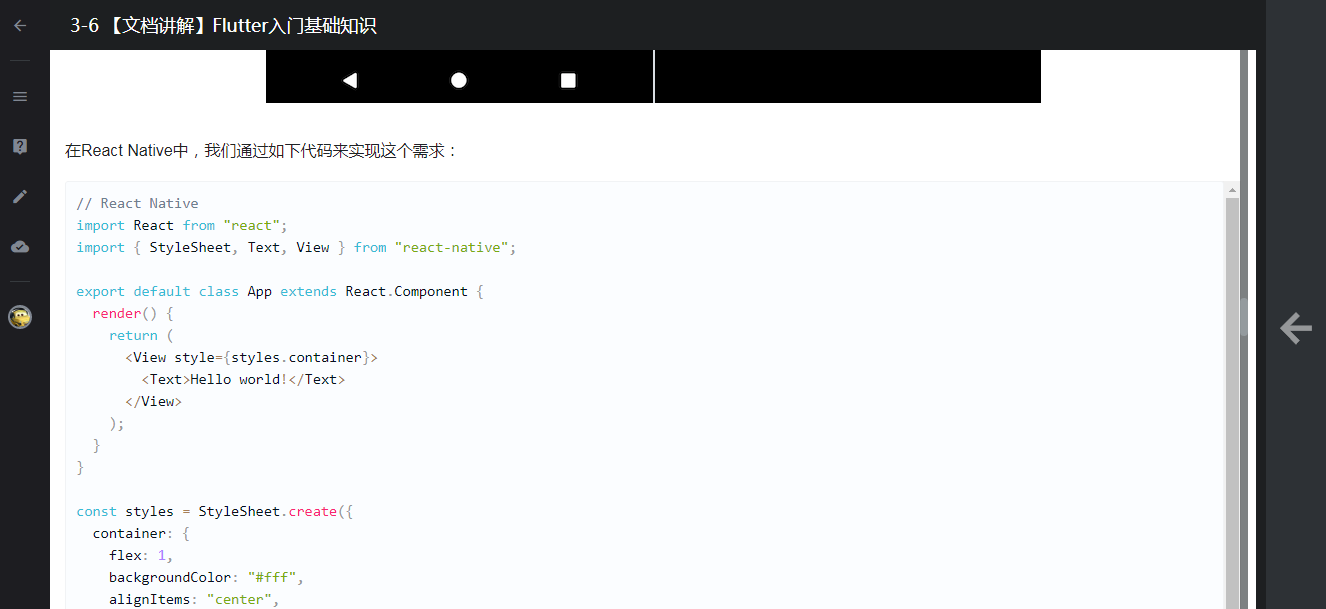This screenshot has height=609, width=1326.
Task: Click the closing </View> line
Action: [153, 401]
